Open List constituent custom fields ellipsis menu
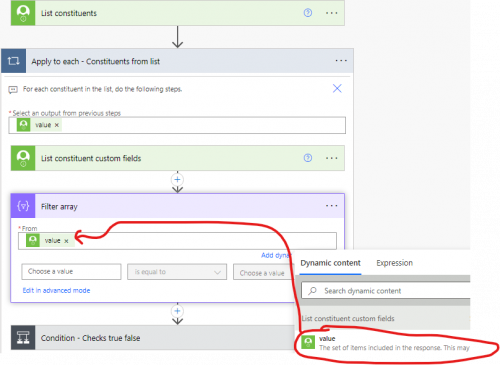The height and width of the screenshot is (365, 500). coord(332,158)
